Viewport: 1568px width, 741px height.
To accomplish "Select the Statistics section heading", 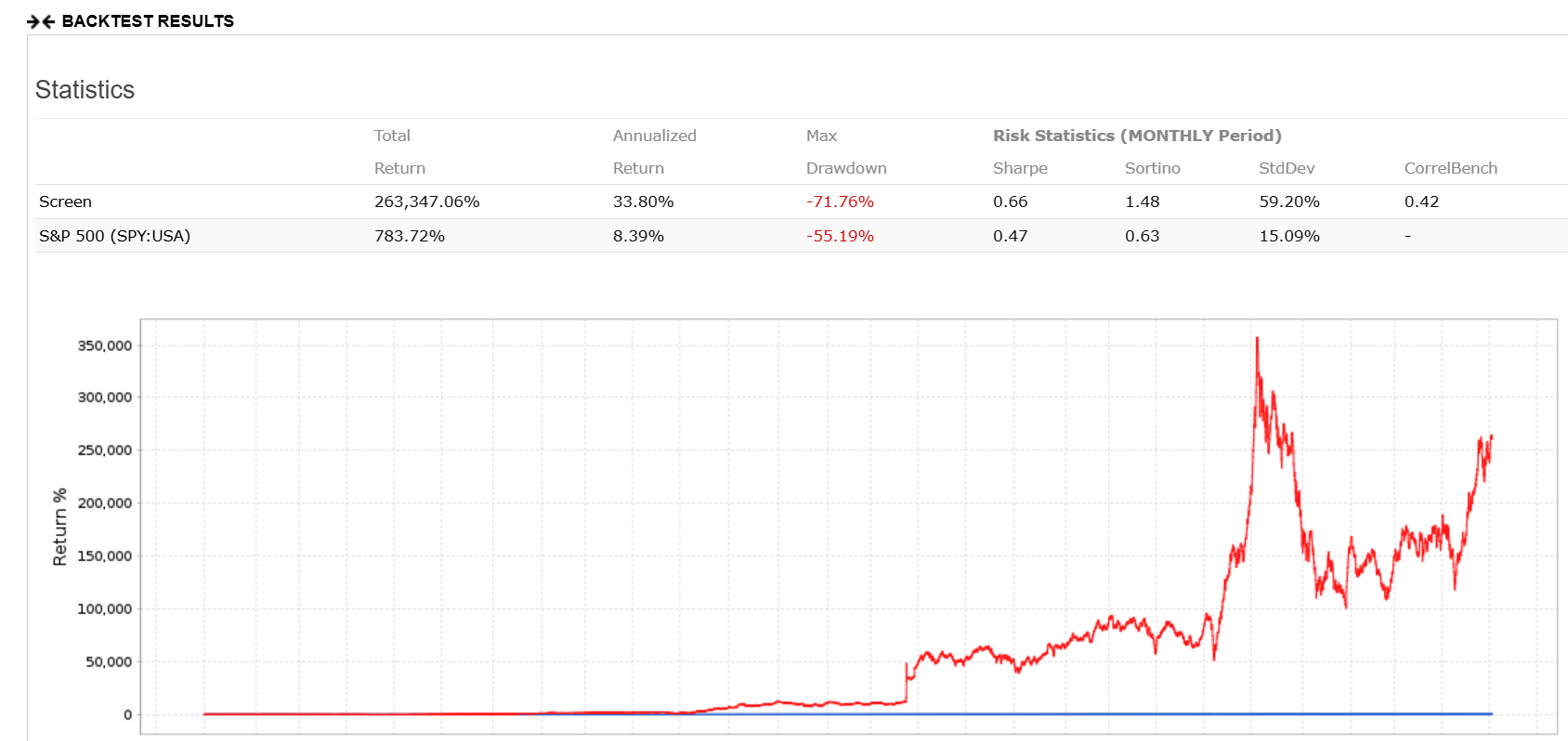I will (x=85, y=90).
